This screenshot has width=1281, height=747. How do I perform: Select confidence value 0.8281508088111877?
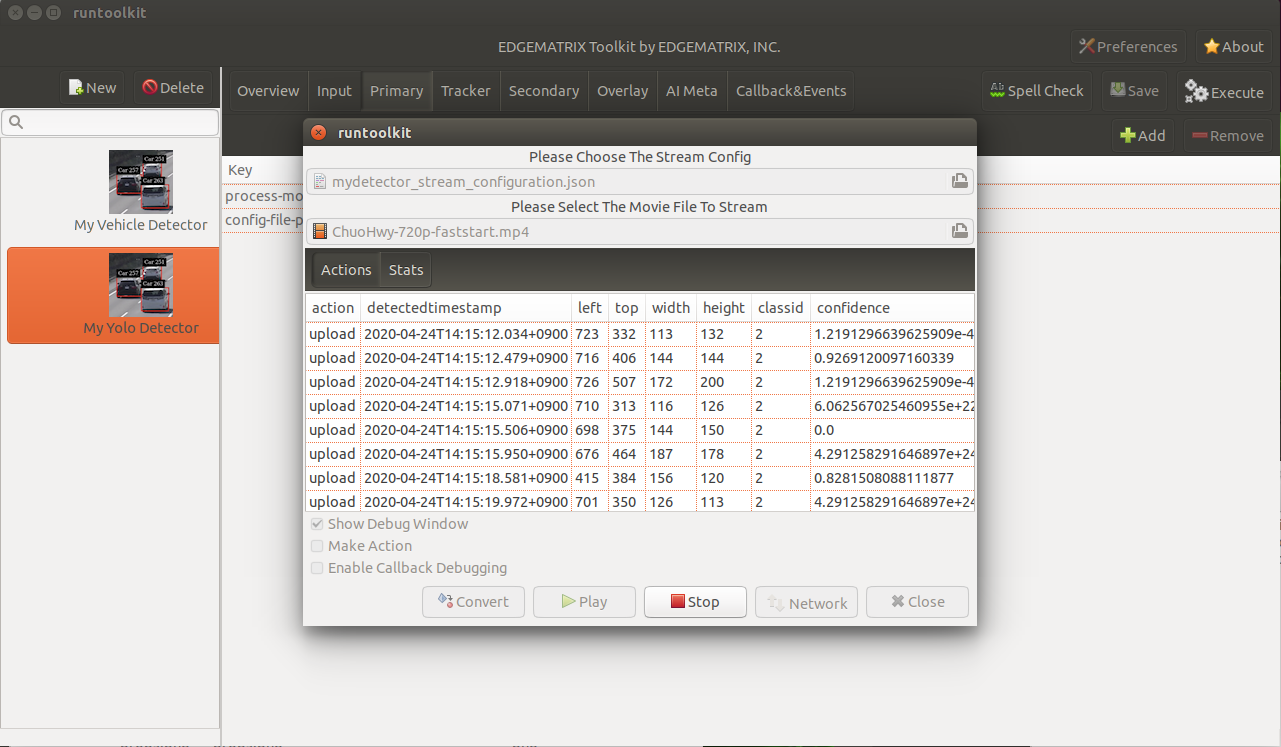point(884,478)
